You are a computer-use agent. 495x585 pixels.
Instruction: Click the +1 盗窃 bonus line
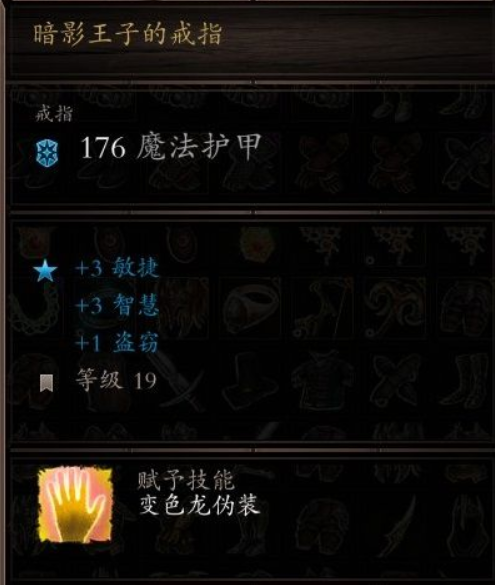(117, 342)
